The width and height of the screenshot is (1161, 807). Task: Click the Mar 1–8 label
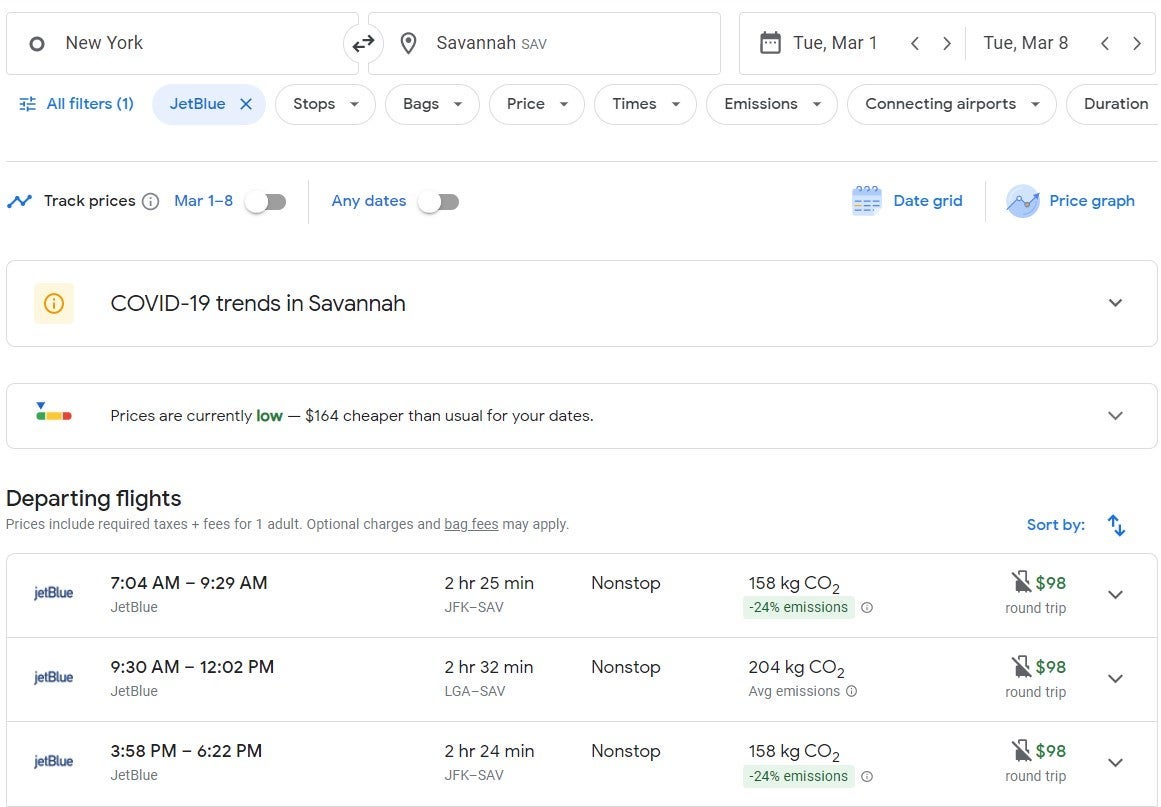point(204,201)
